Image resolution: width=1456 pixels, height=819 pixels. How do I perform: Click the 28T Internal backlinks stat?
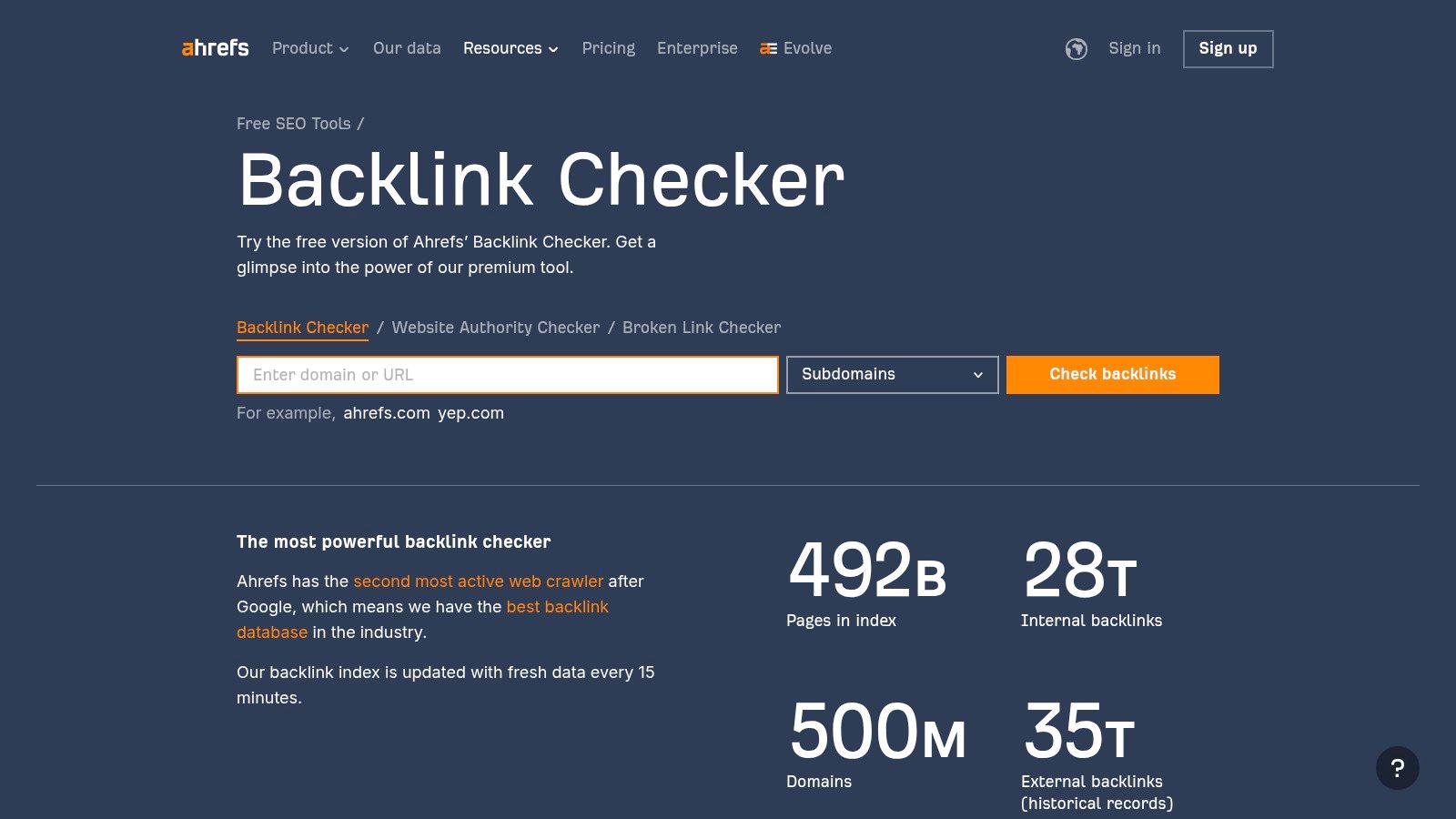tap(1091, 582)
